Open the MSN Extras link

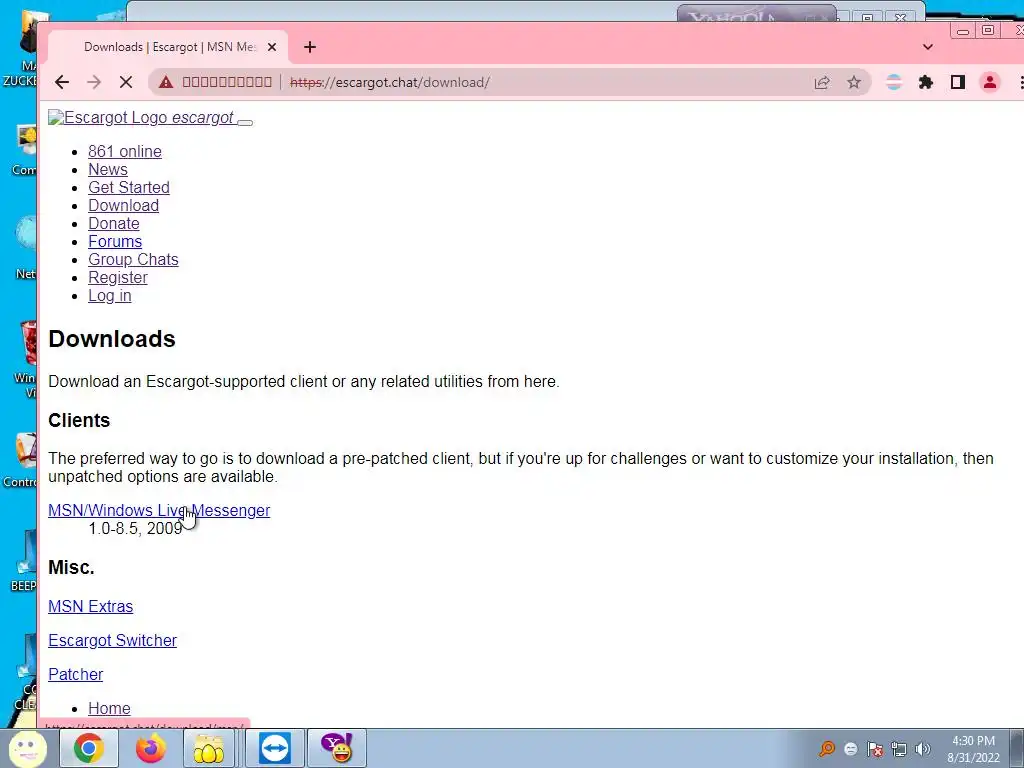(90, 607)
